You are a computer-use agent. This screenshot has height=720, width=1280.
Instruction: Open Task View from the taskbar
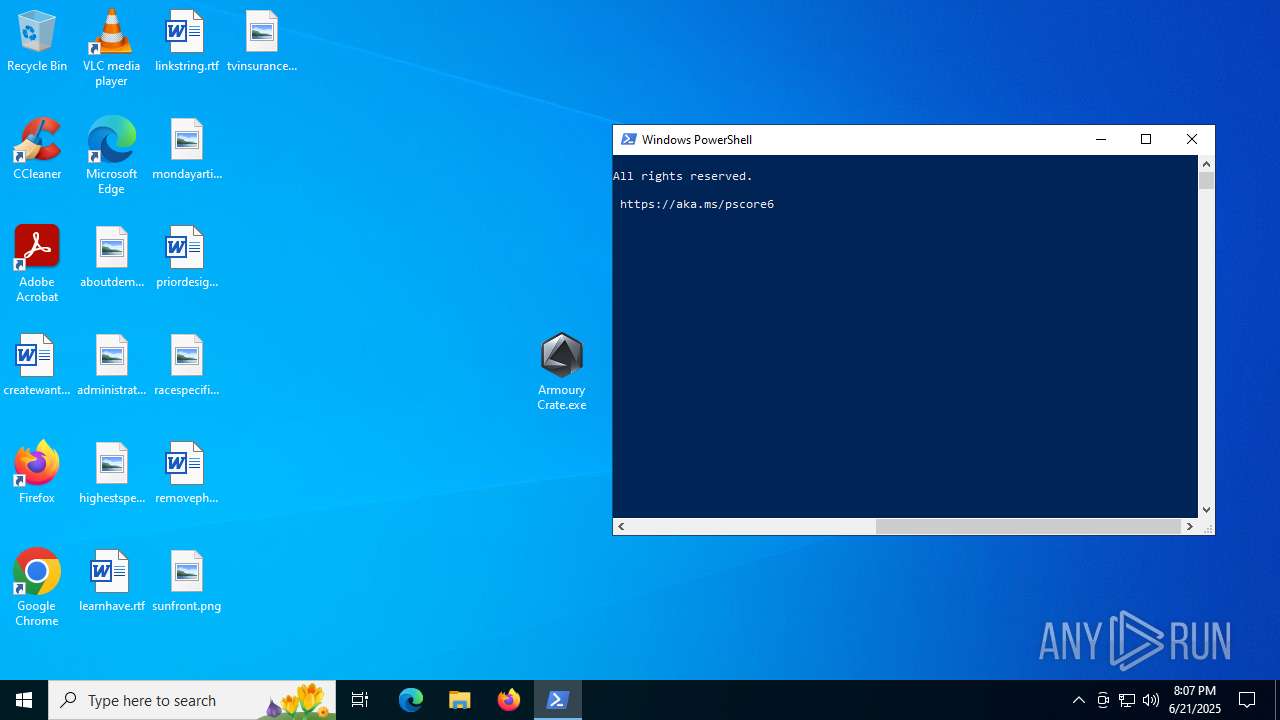click(360, 700)
